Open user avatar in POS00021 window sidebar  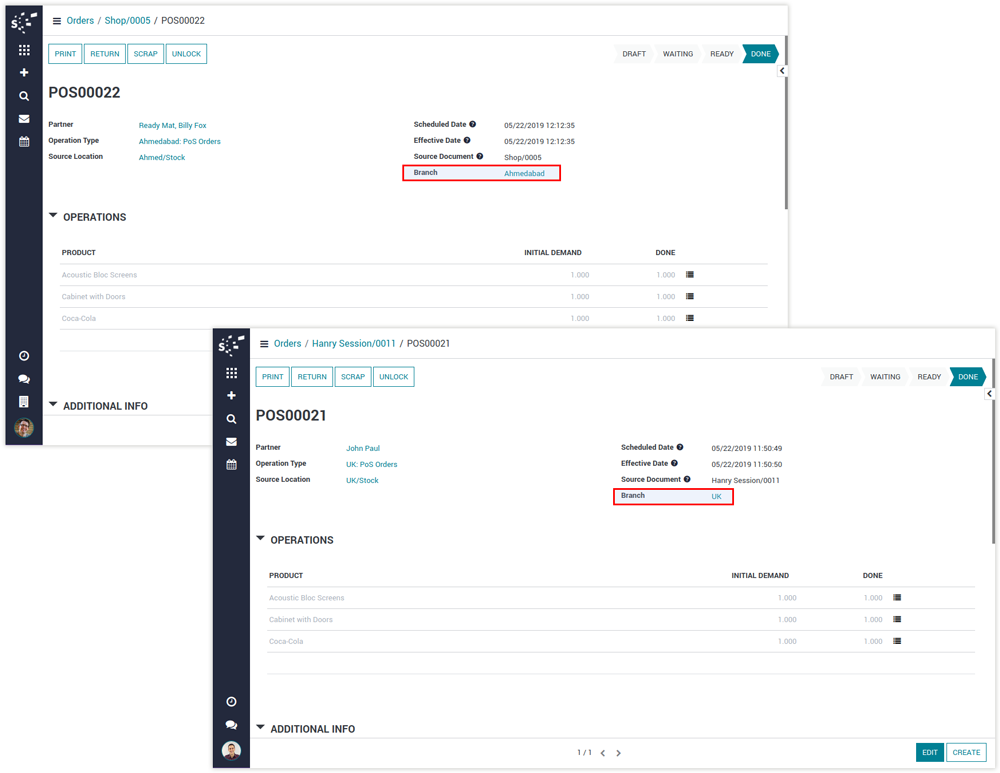point(231,751)
